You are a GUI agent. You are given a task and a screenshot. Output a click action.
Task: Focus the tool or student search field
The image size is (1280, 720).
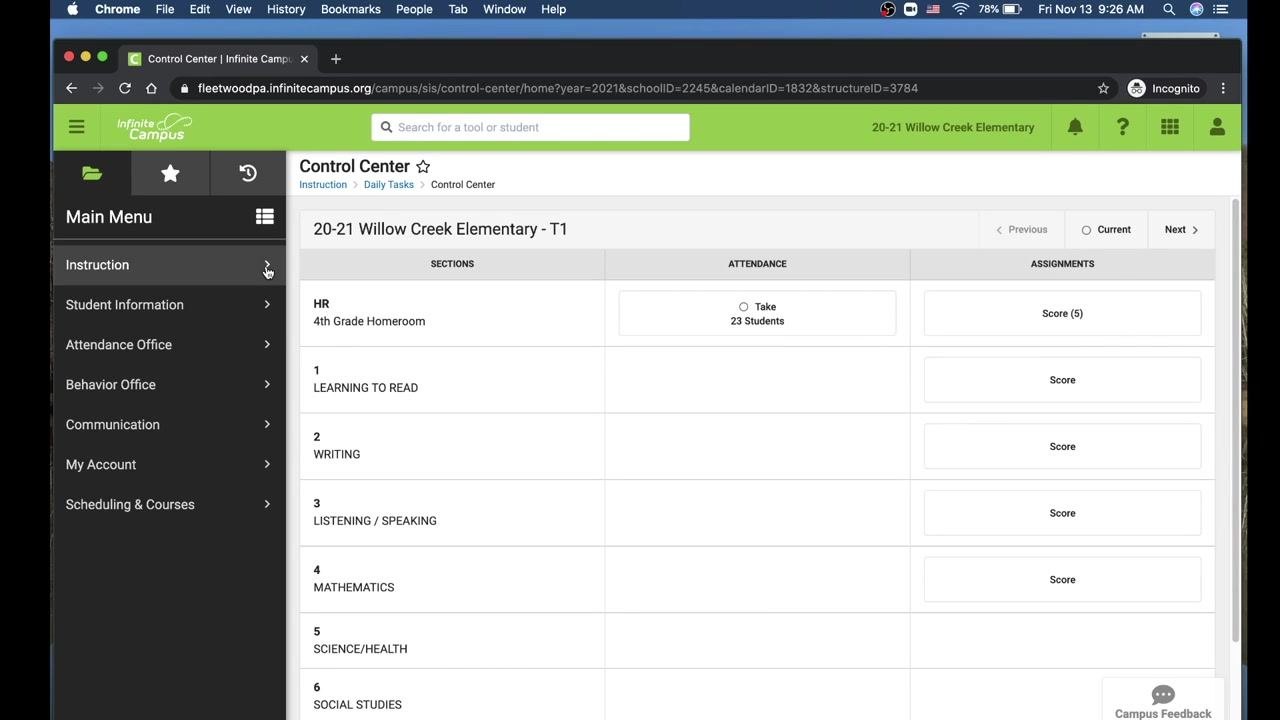point(530,127)
